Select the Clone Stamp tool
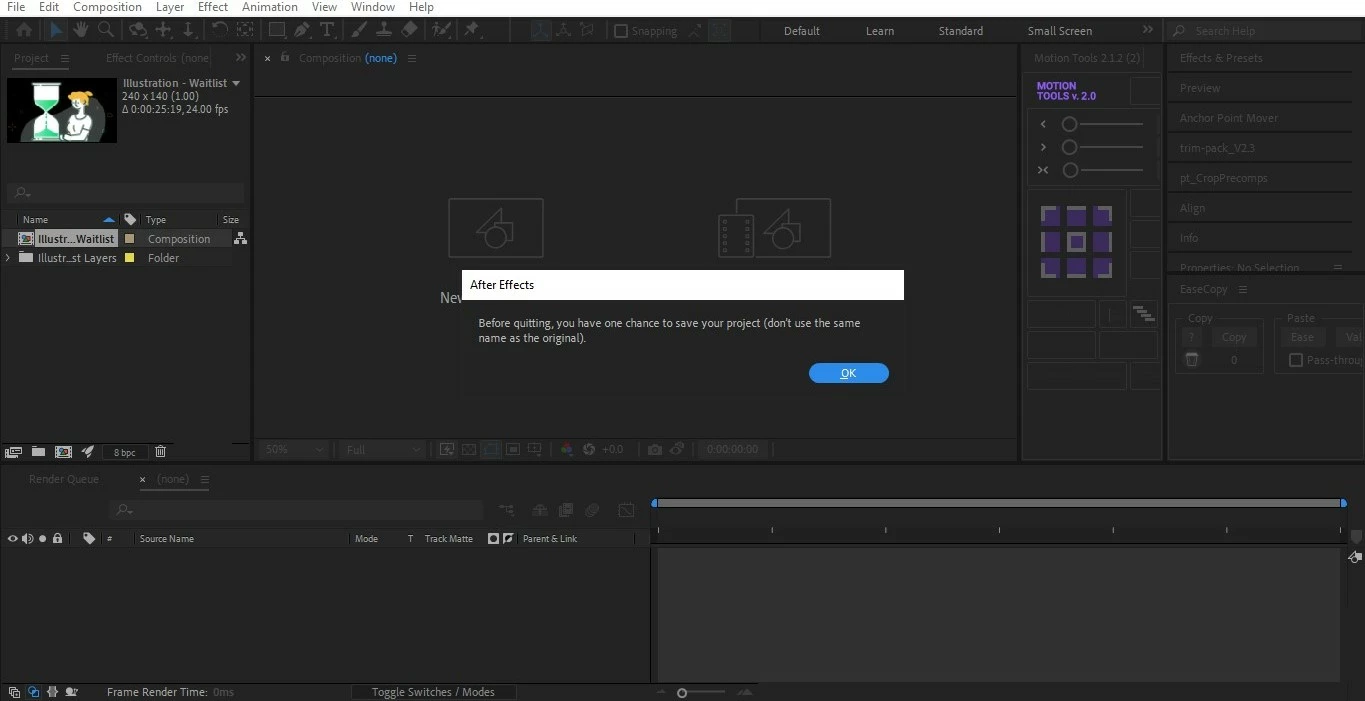This screenshot has height=701, width=1365. click(384, 30)
